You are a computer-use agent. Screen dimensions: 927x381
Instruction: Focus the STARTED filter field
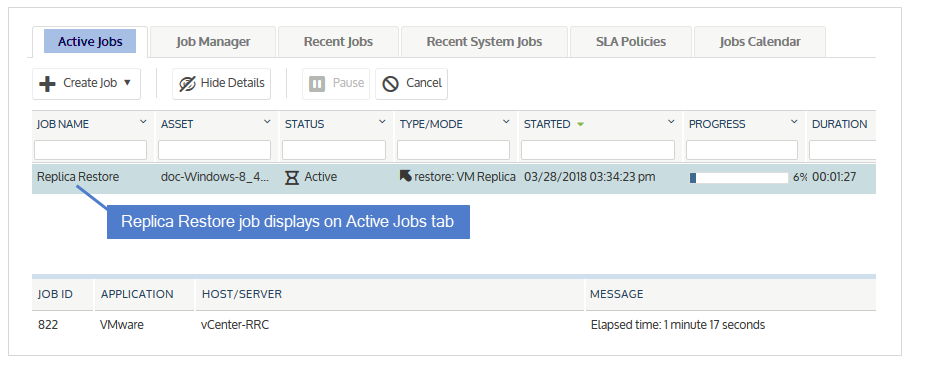click(x=598, y=150)
